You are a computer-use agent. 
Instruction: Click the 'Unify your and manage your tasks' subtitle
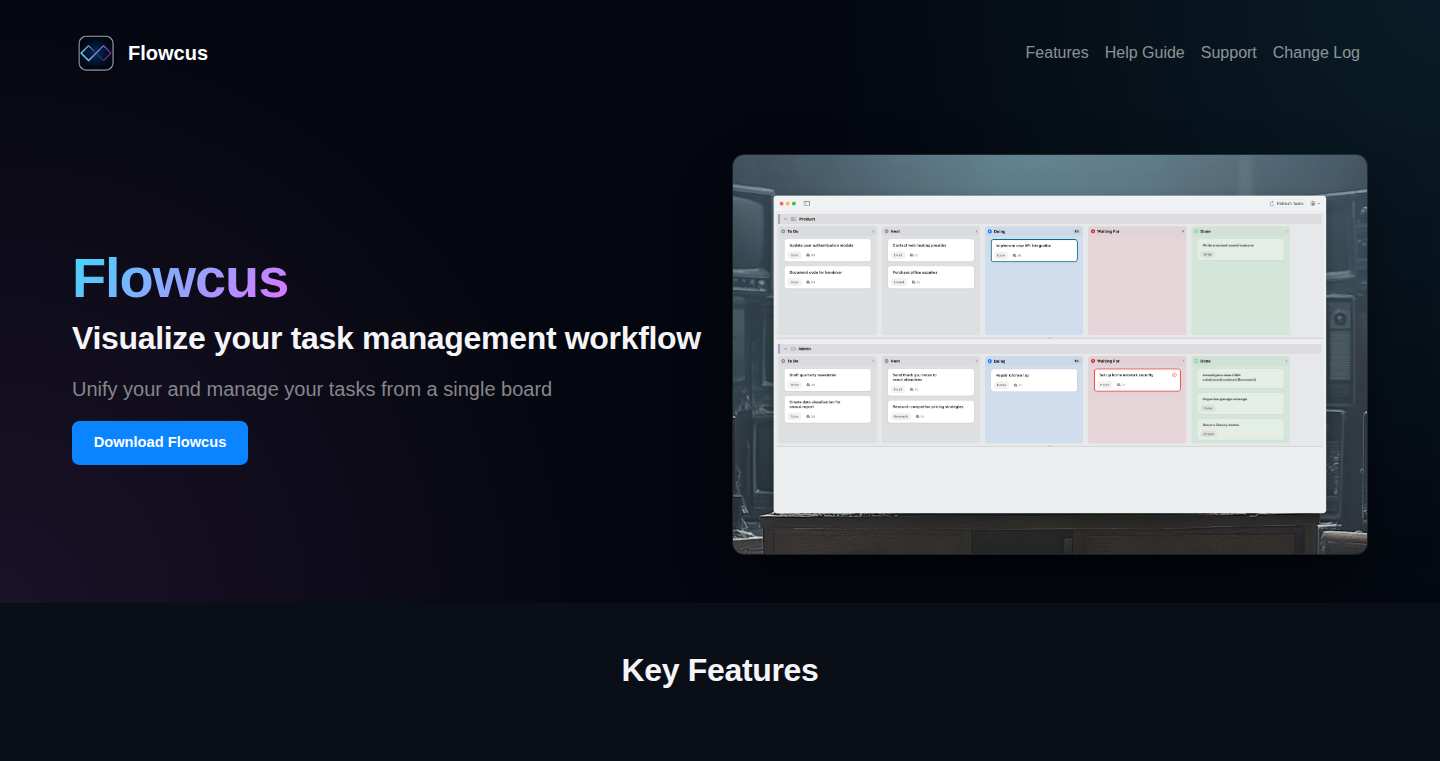[x=312, y=389]
